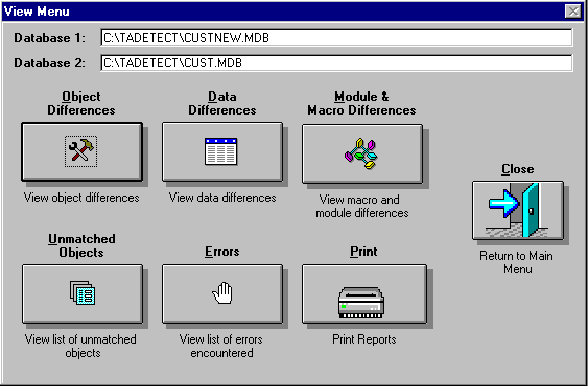Open Object Differences via the hammer and wrench icon

coord(82,152)
